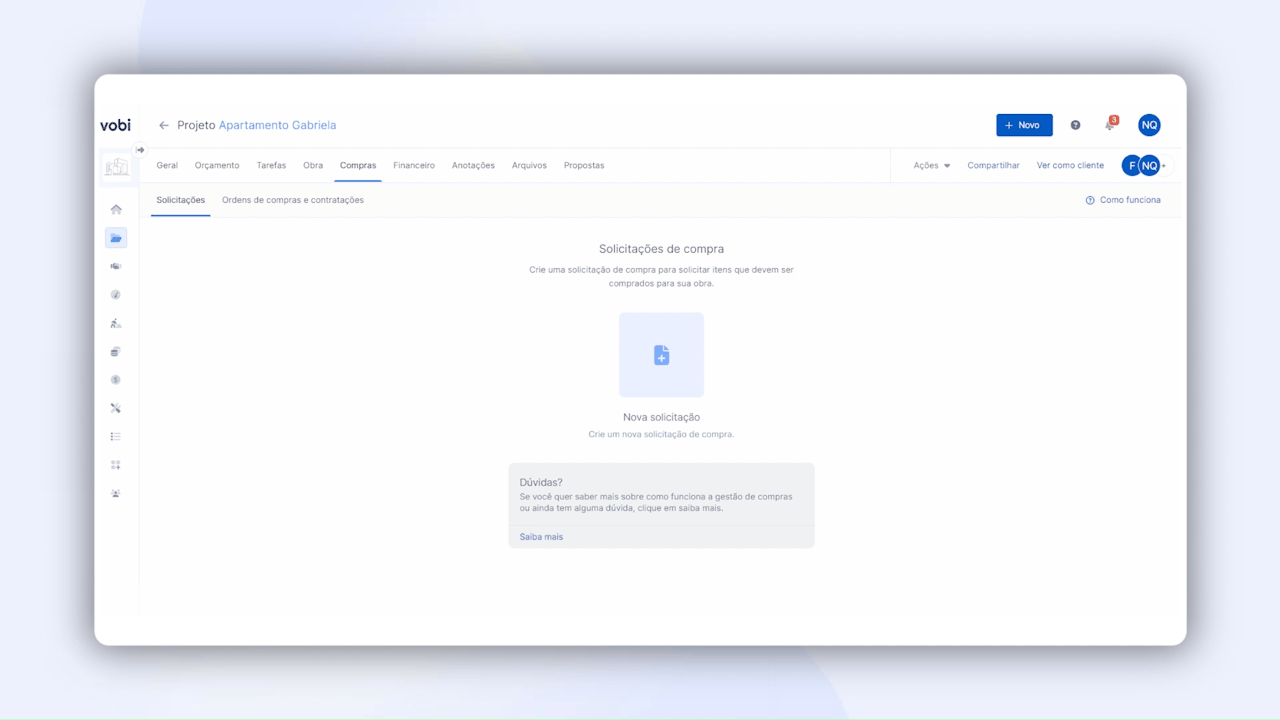Switch to the Orçamento tab
Viewport: 1280px width, 720px height.
click(x=217, y=165)
